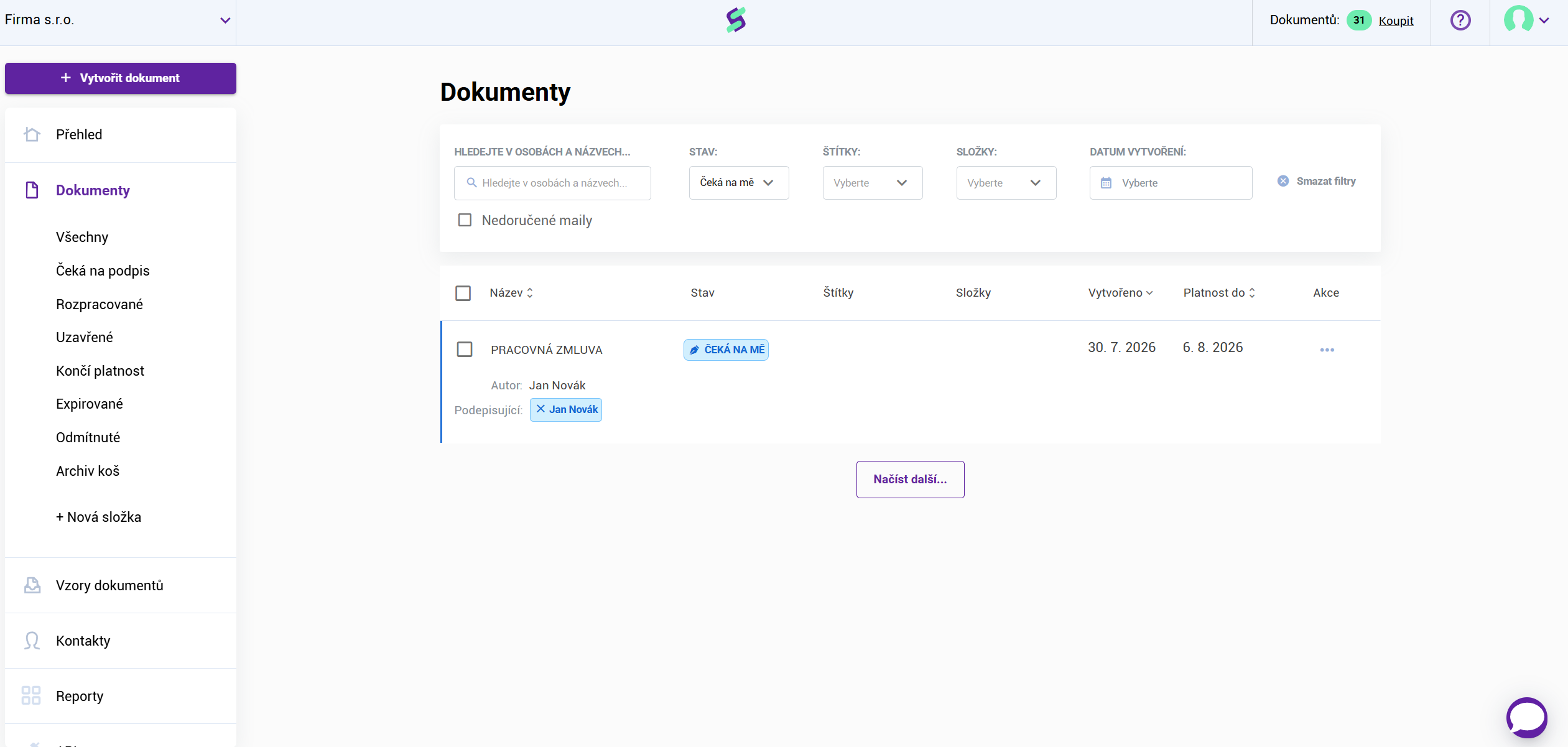Open the three-dot actions menu for PRACOVNÁ ZMLUVA

click(1327, 350)
